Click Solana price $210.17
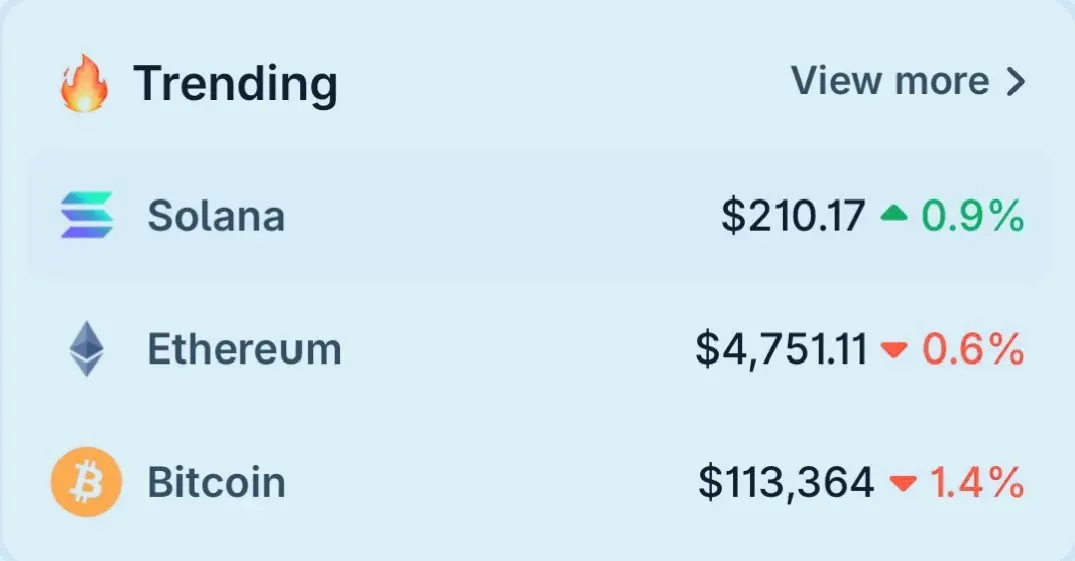This screenshot has height=561, width=1075. [x=793, y=215]
